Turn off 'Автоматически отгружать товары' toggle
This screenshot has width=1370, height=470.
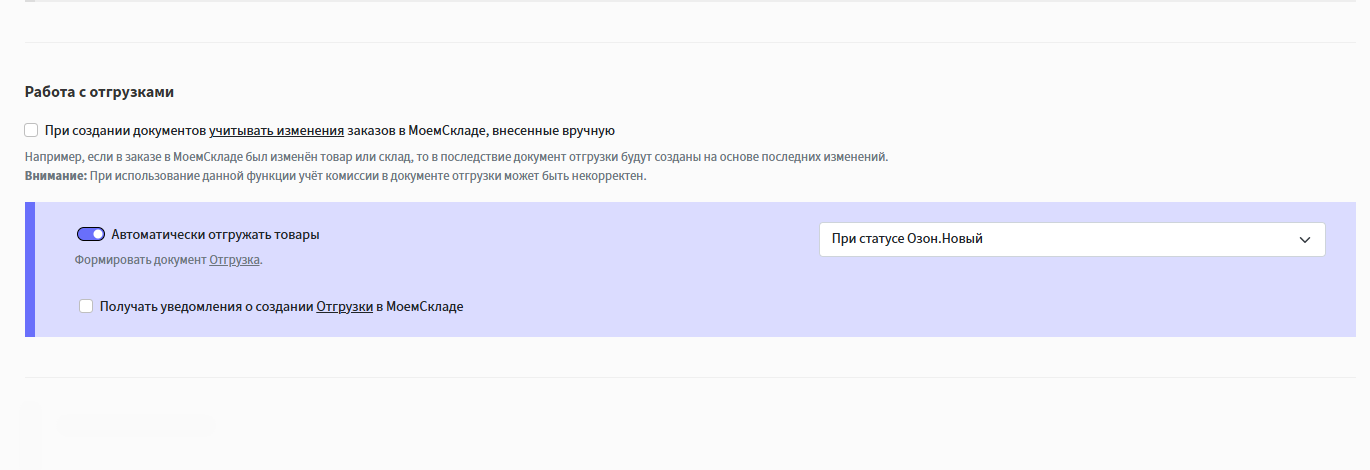point(91,234)
